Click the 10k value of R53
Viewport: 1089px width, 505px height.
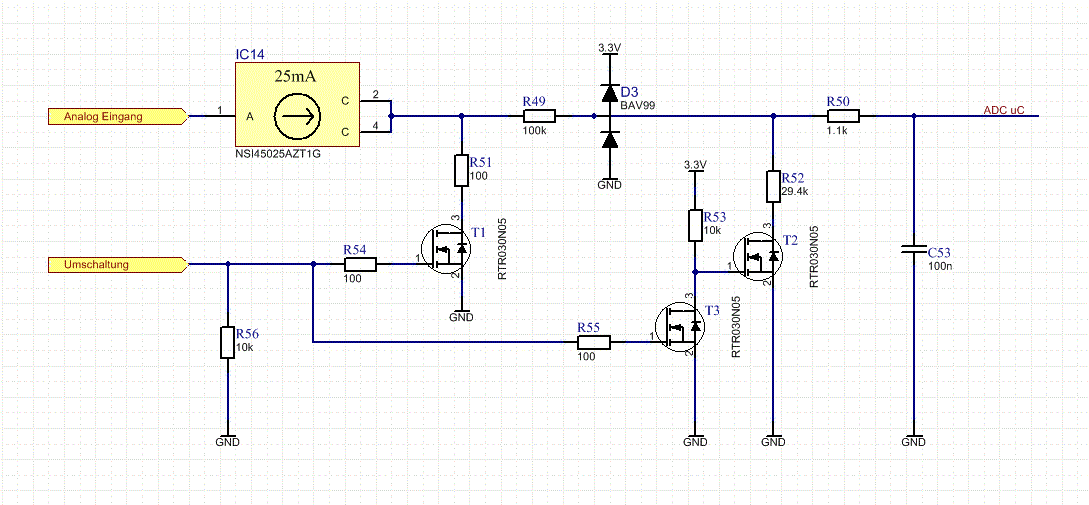pyautogui.click(x=713, y=230)
